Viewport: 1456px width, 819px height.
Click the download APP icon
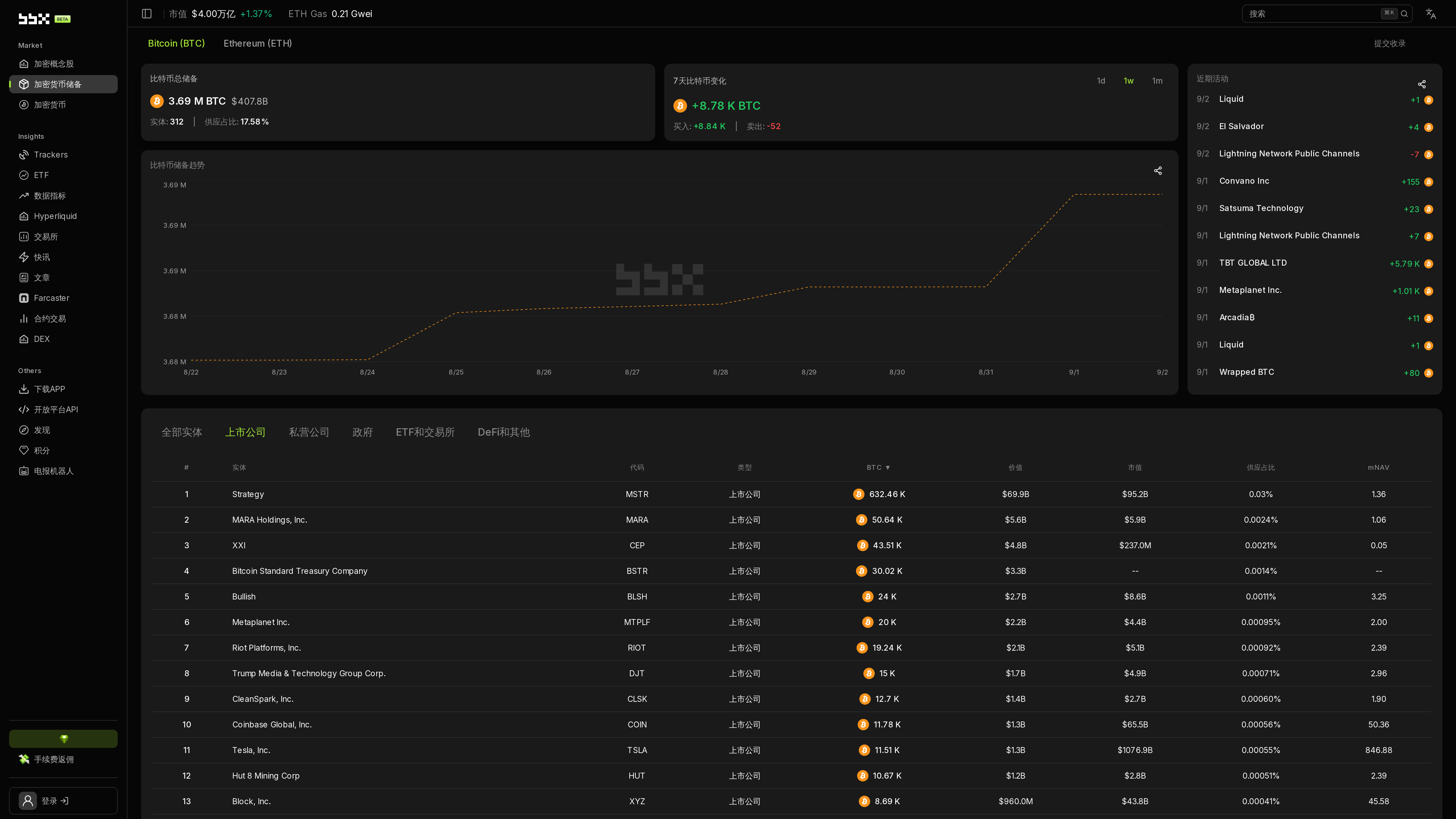click(x=24, y=389)
